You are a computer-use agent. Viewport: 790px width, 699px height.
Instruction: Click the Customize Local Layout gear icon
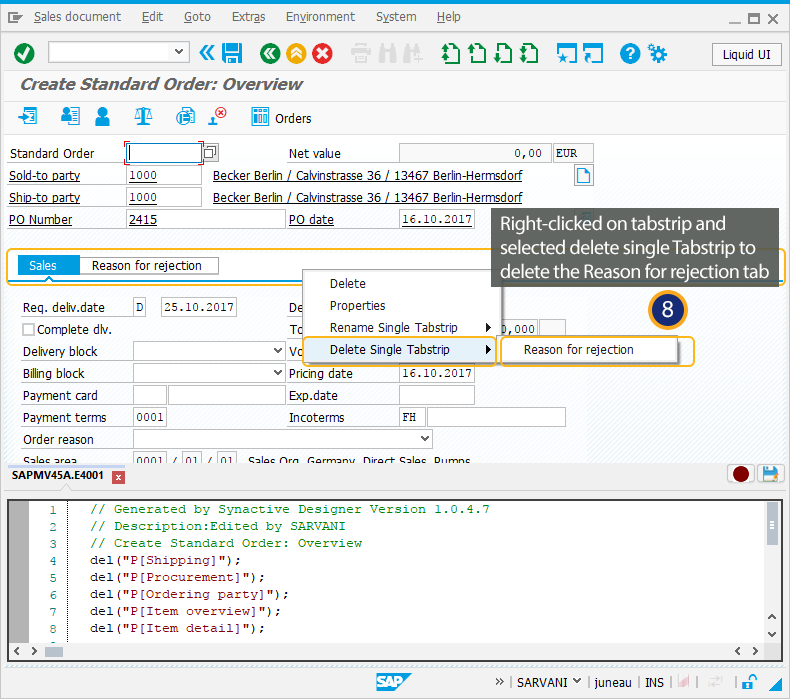[x=657, y=53]
